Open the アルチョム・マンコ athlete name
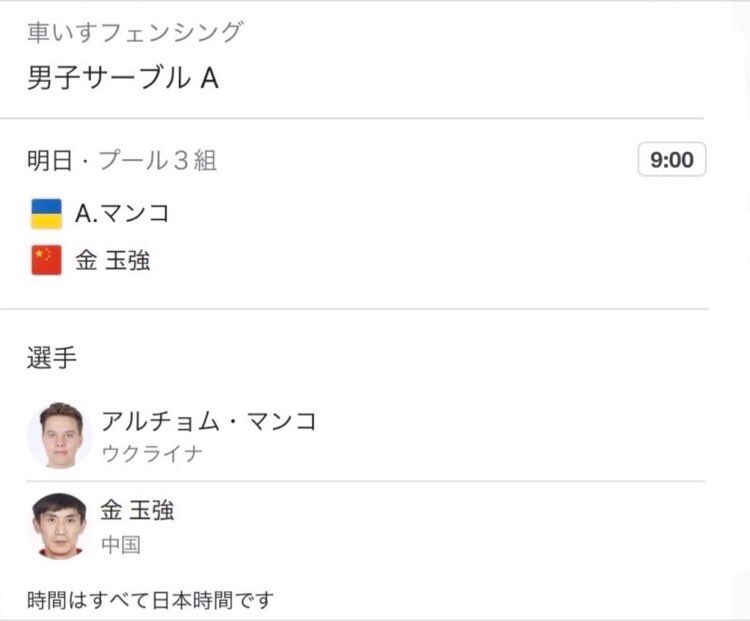 (x=208, y=421)
